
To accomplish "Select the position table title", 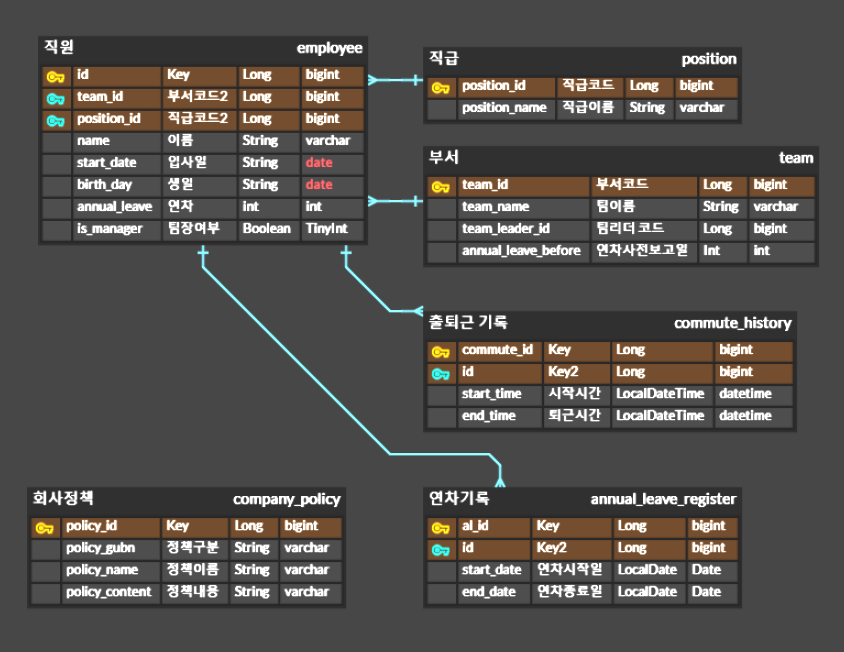I will coord(709,59).
